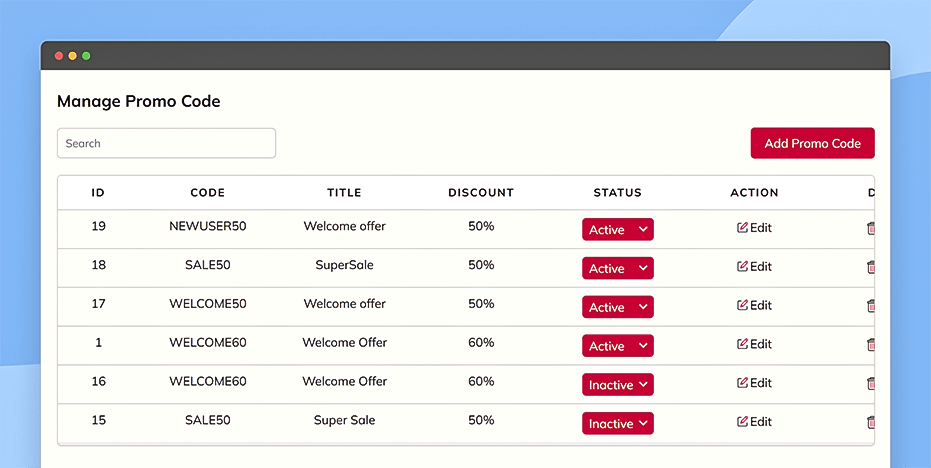Image resolution: width=931 pixels, height=468 pixels.
Task: Edit the promo code with ID 15
Action: (x=754, y=422)
